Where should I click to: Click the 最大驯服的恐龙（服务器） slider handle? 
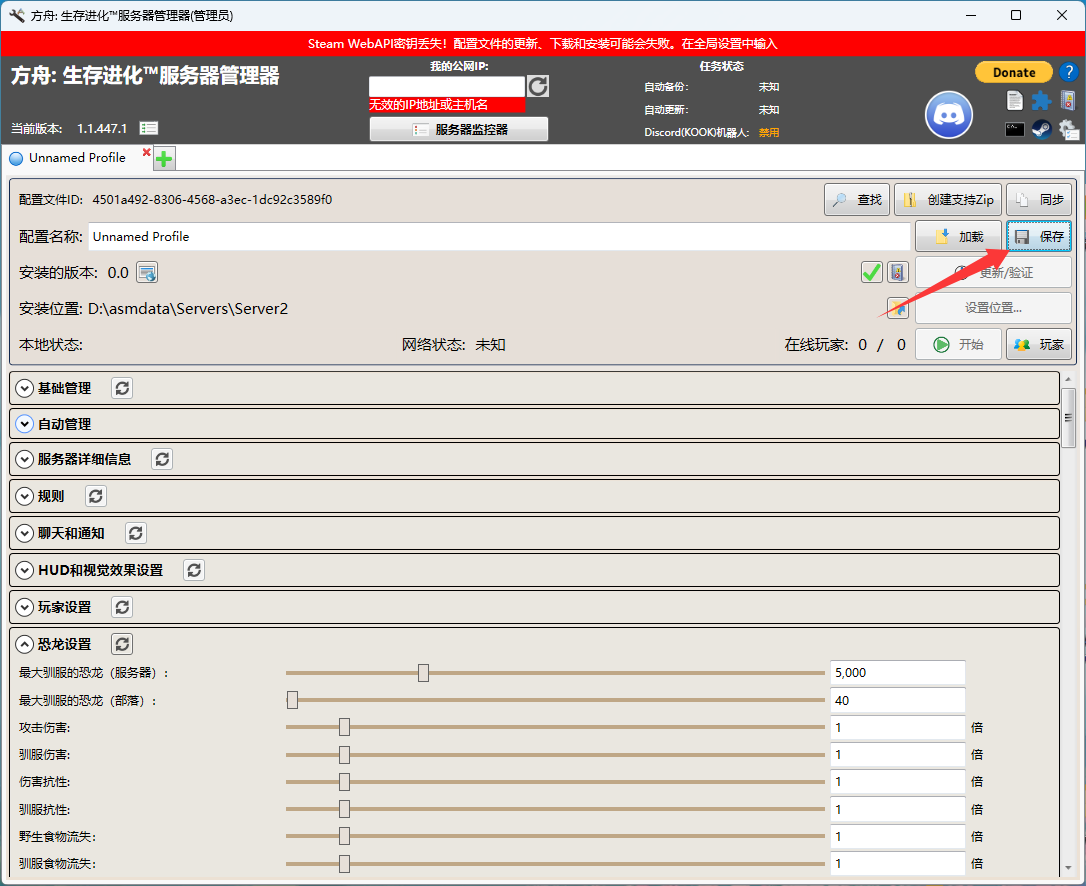point(423,673)
